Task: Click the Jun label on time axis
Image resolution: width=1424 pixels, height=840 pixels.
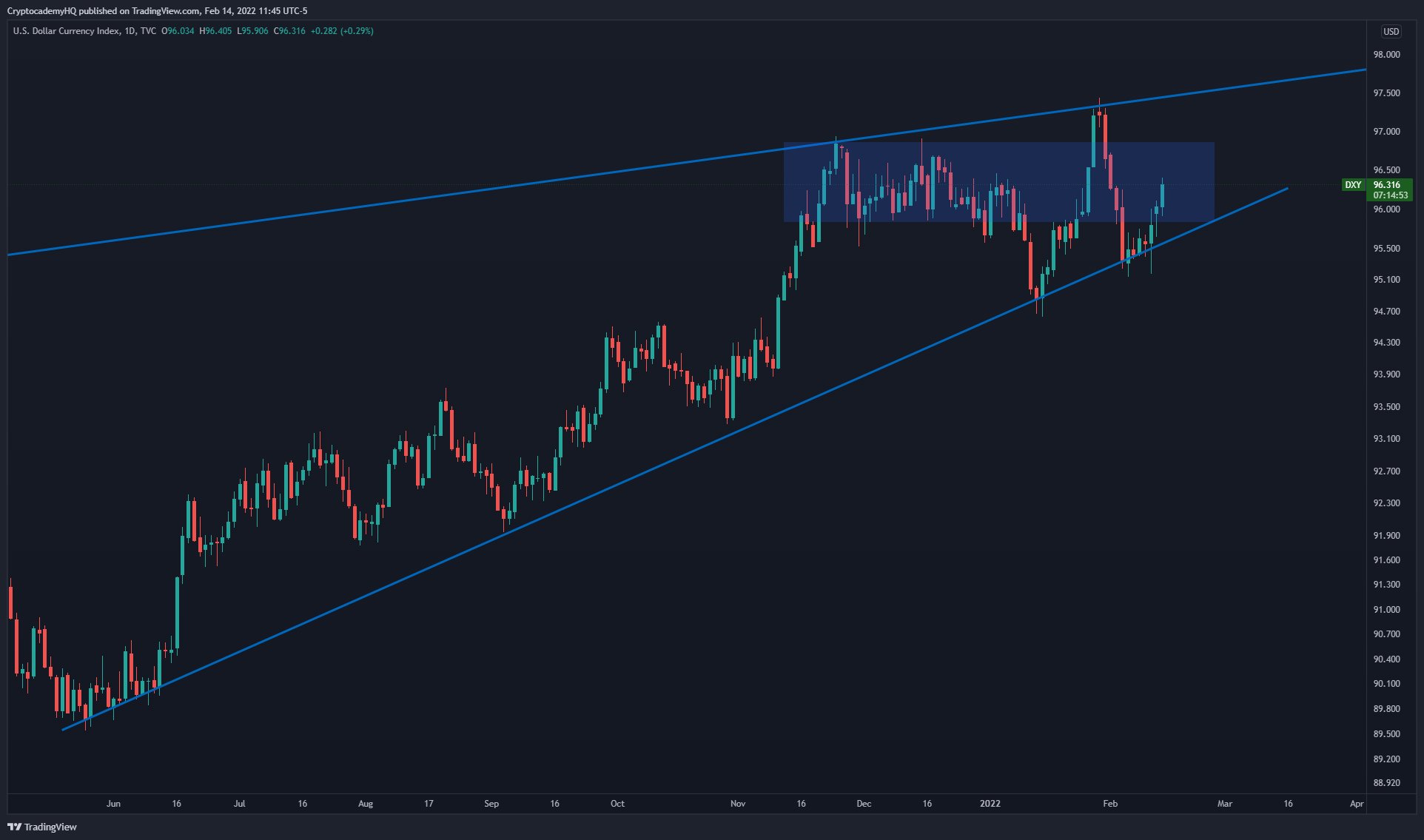Action: coord(113,804)
